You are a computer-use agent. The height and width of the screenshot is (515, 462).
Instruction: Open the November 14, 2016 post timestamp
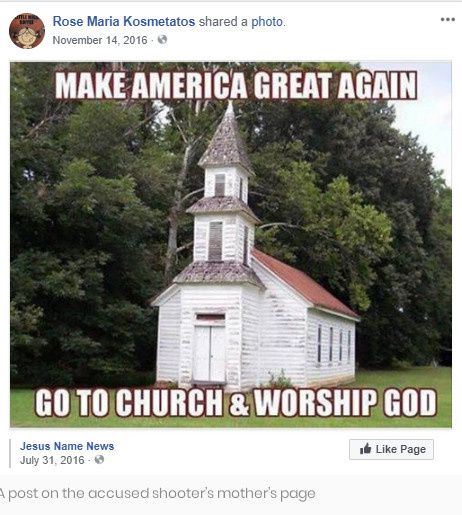click(100, 40)
